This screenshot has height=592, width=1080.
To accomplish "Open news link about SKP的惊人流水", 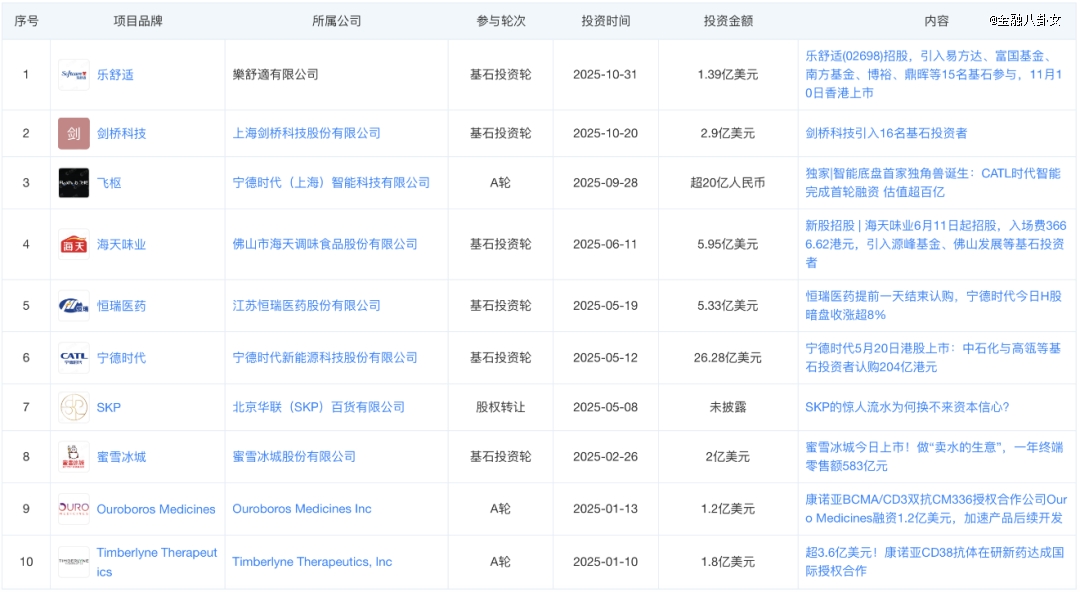I will (907, 407).
